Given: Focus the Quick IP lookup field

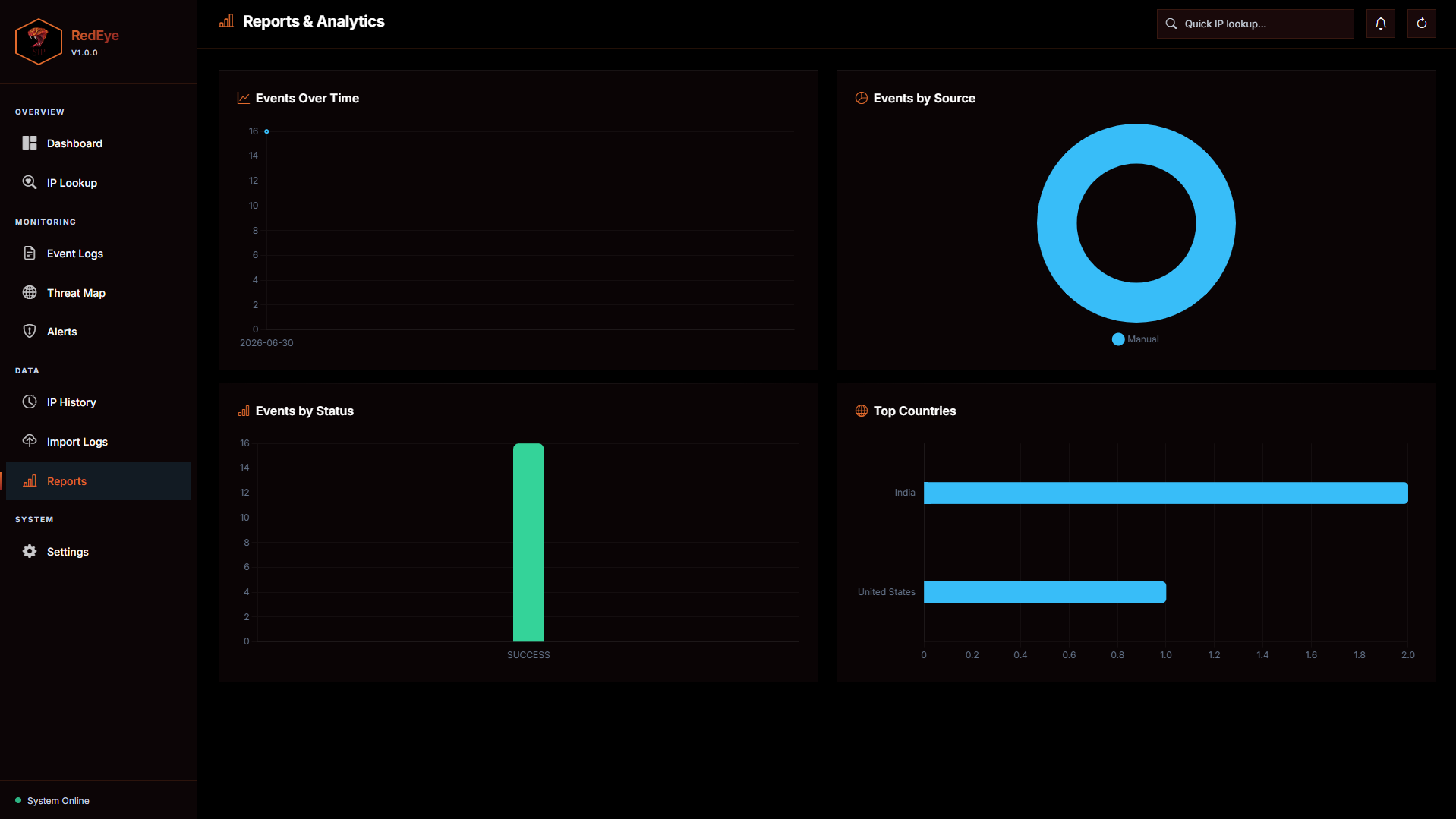Looking at the screenshot, I should tap(1255, 24).
